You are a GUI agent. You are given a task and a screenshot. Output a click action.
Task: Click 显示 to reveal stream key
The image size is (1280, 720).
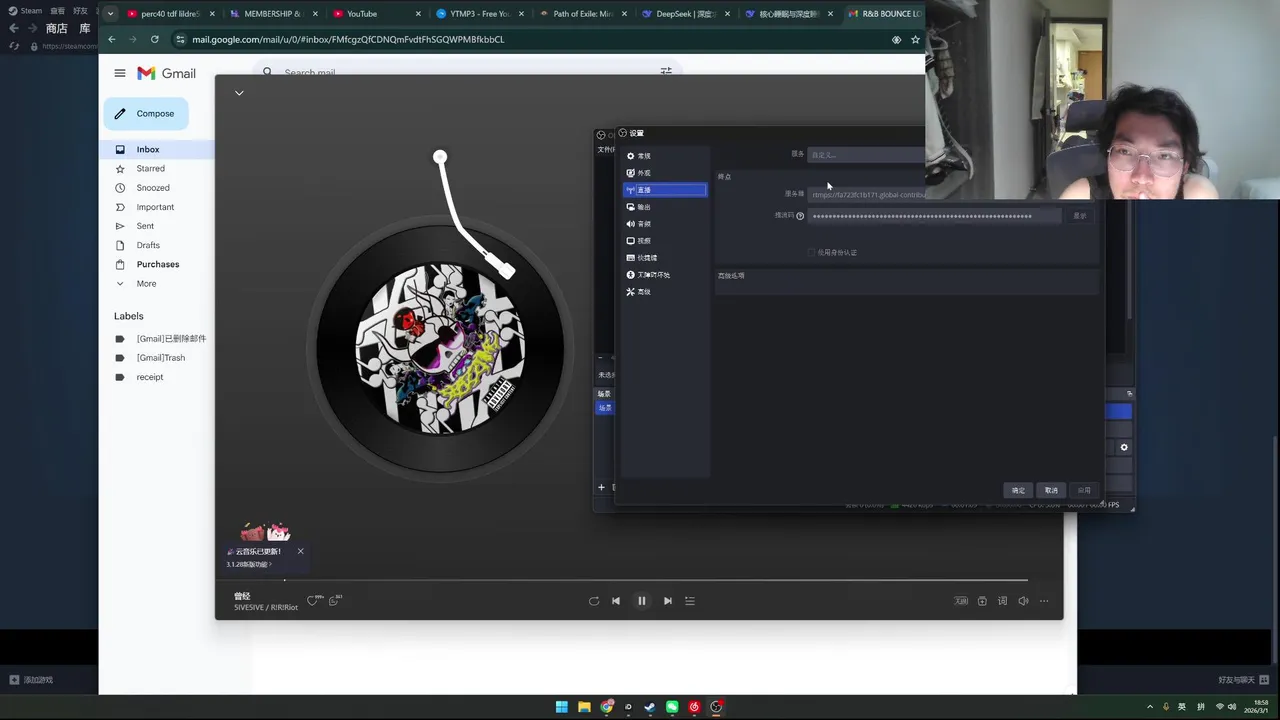1080,216
